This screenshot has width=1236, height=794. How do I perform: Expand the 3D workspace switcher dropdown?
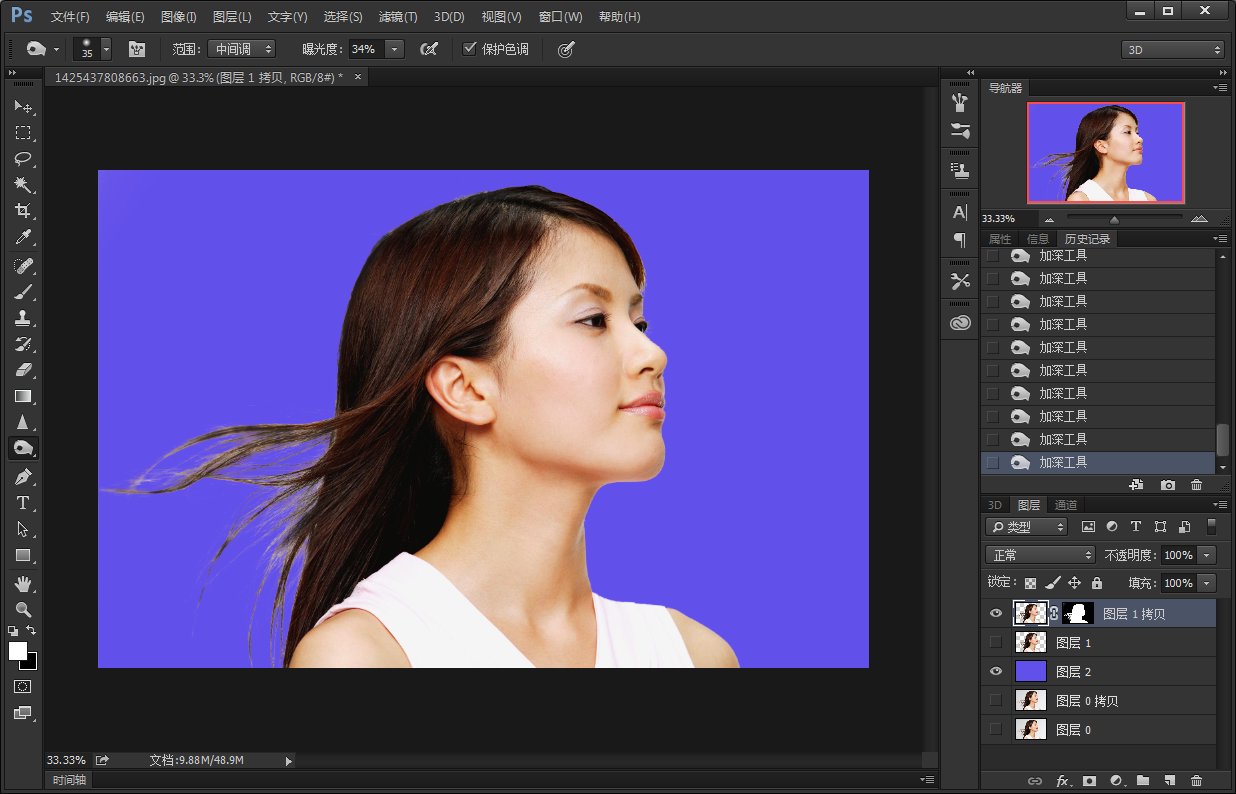pos(1172,50)
